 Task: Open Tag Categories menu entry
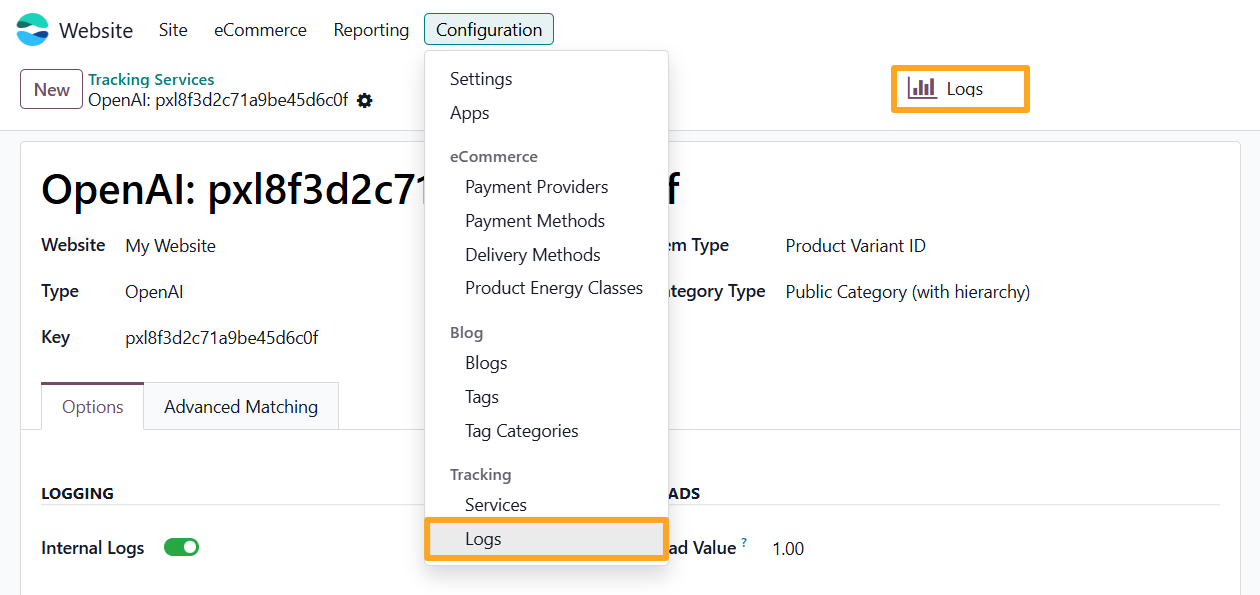click(x=546, y=431)
